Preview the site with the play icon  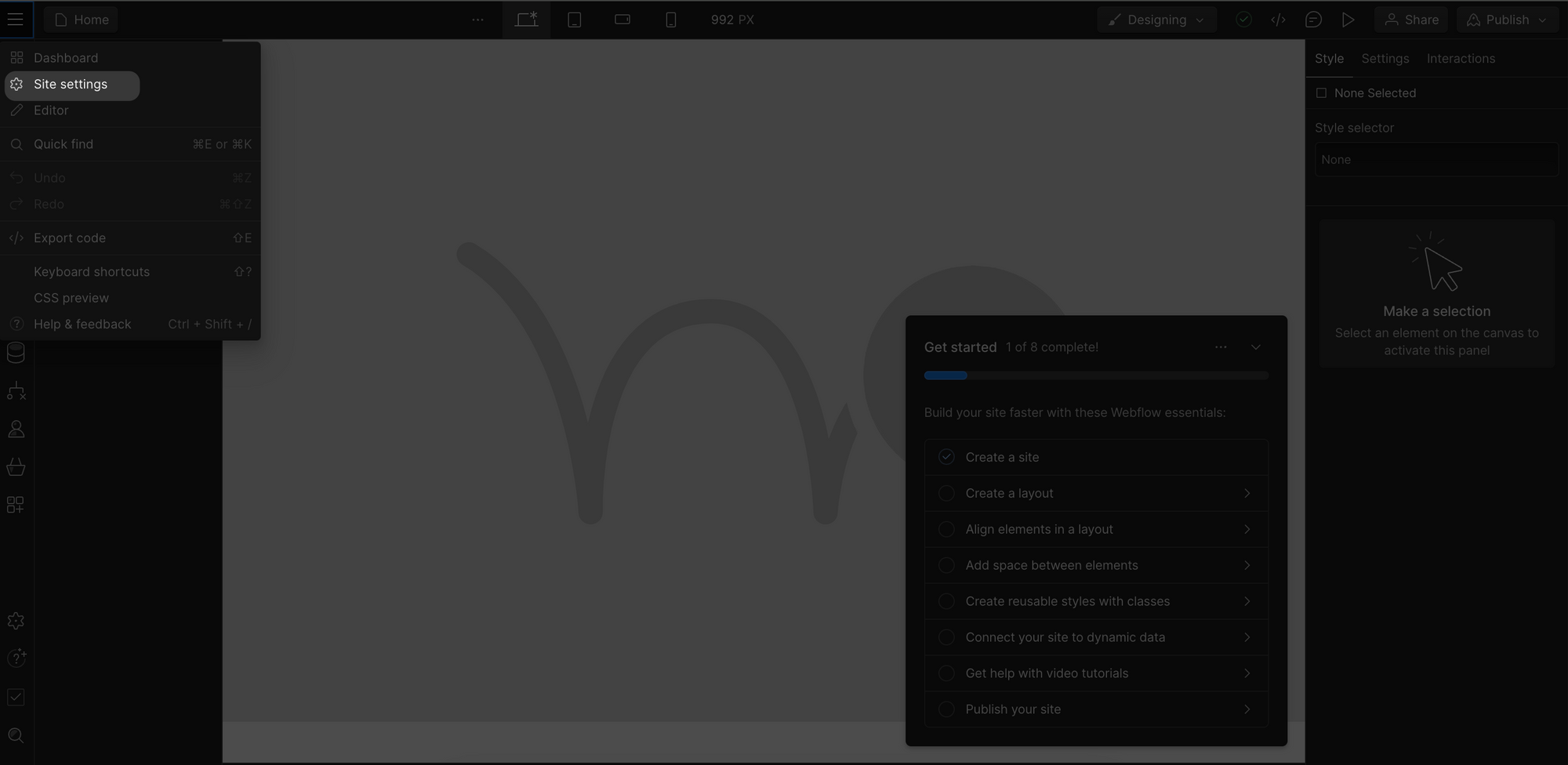1348,20
